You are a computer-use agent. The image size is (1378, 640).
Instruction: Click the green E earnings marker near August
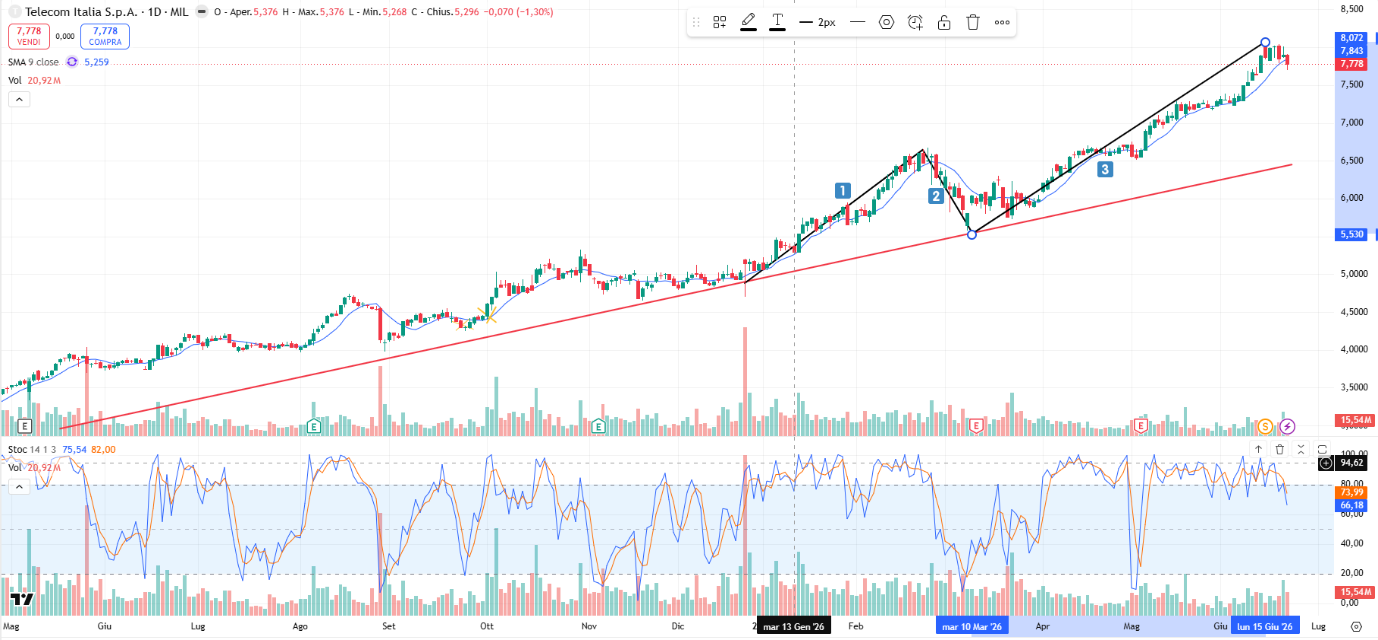pos(314,426)
